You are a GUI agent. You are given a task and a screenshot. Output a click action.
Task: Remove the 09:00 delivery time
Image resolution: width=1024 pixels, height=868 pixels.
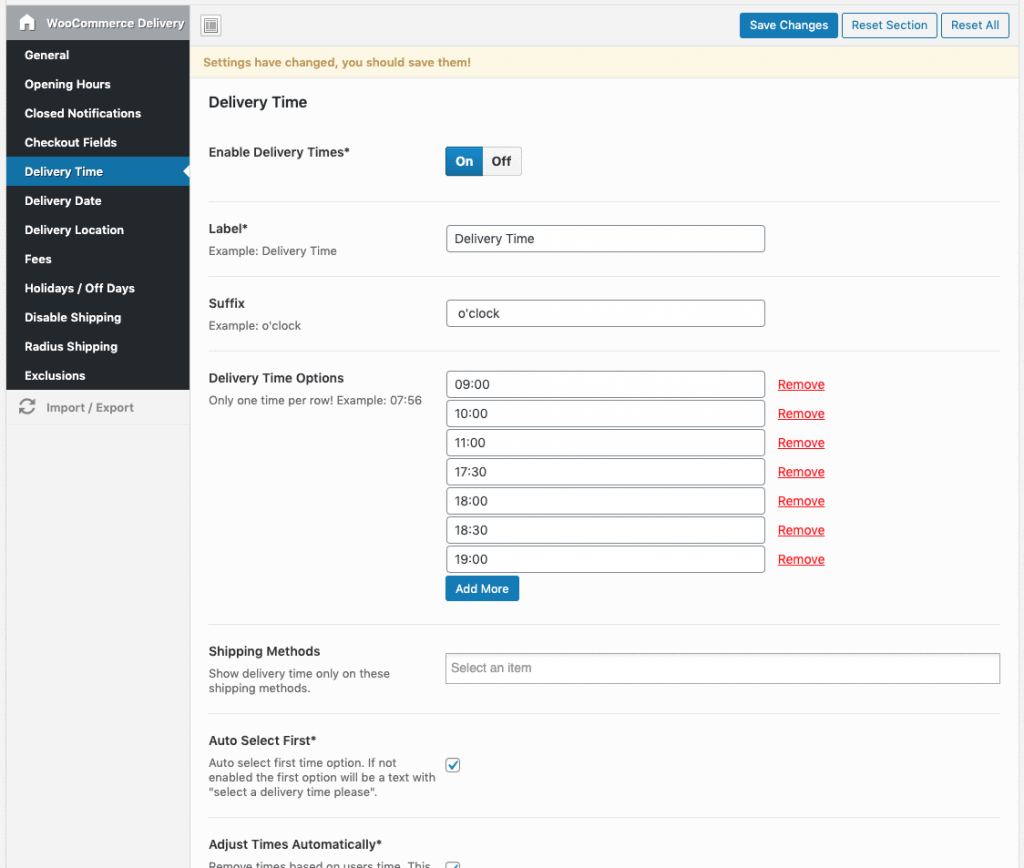tap(801, 385)
